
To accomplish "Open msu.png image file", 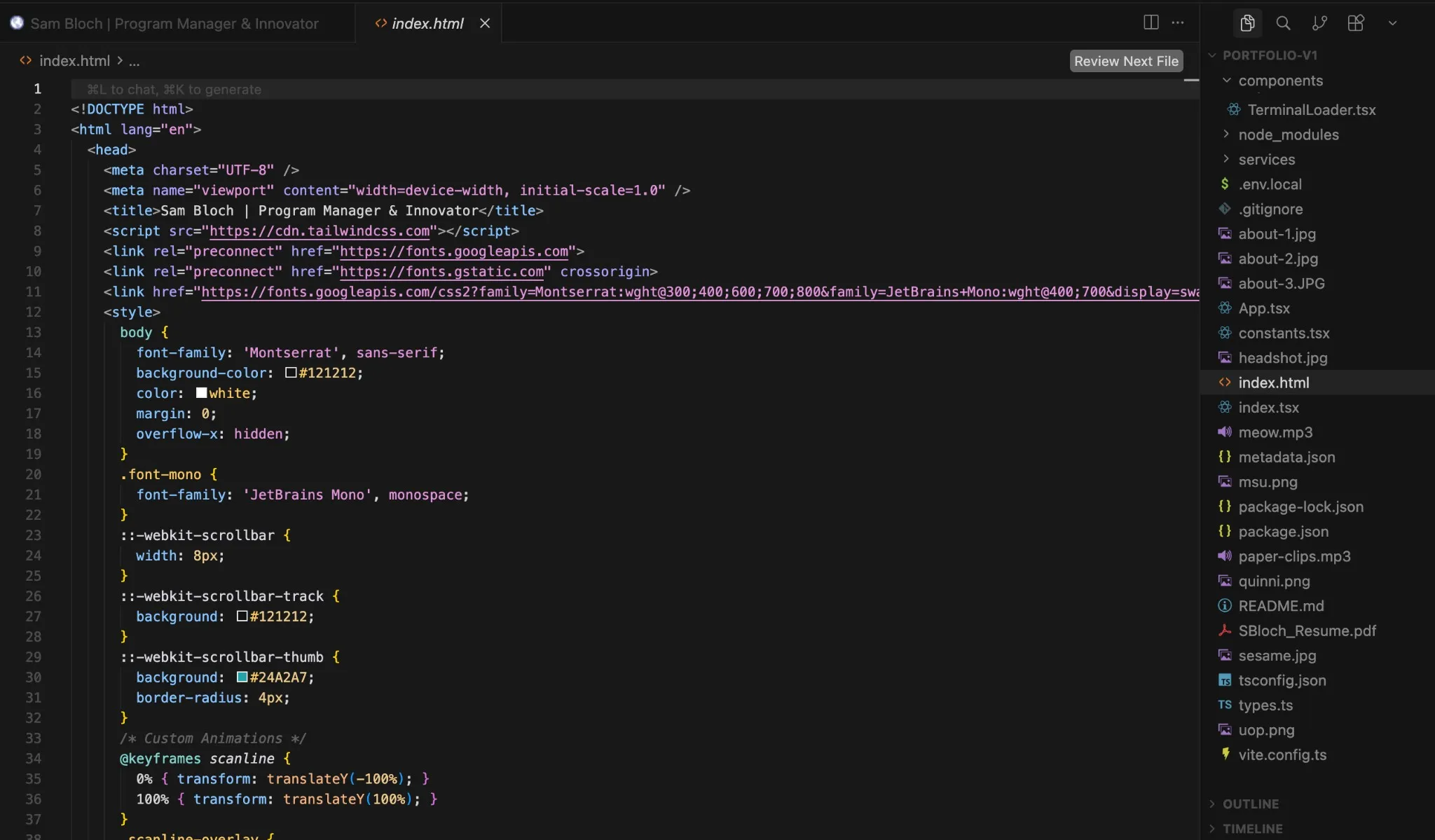I will (x=1268, y=482).
